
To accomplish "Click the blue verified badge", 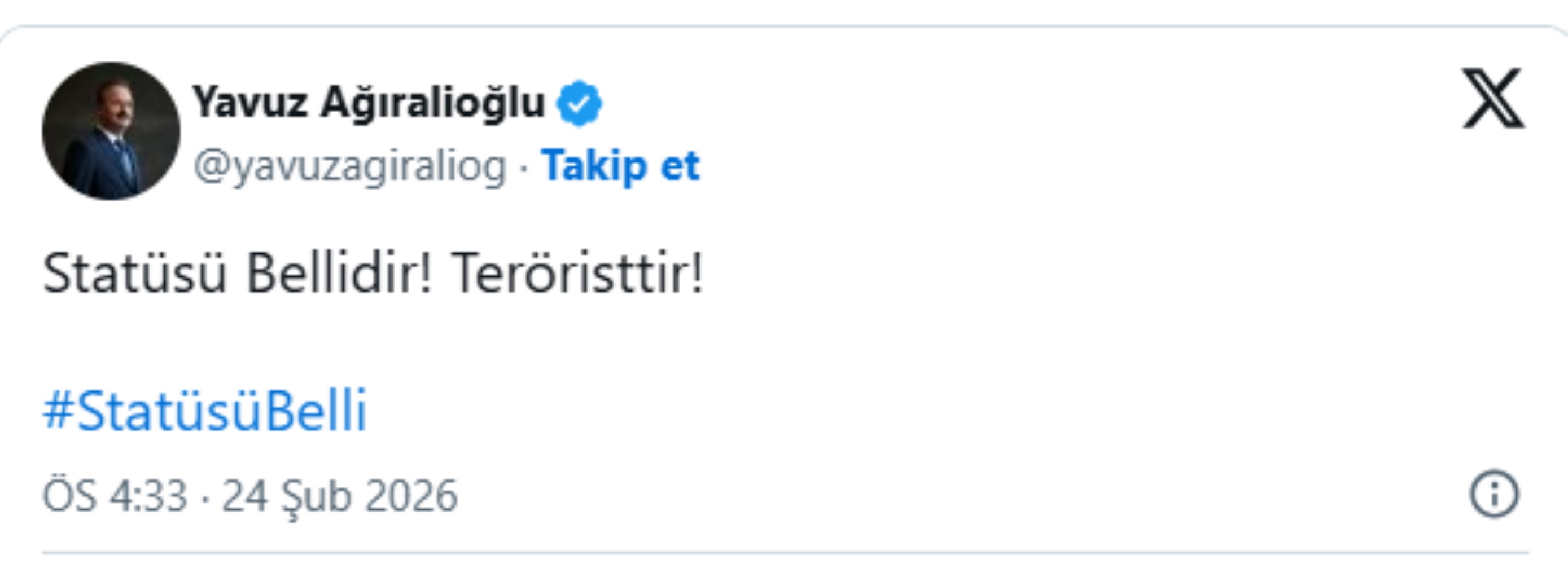I will click(x=579, y=103).
